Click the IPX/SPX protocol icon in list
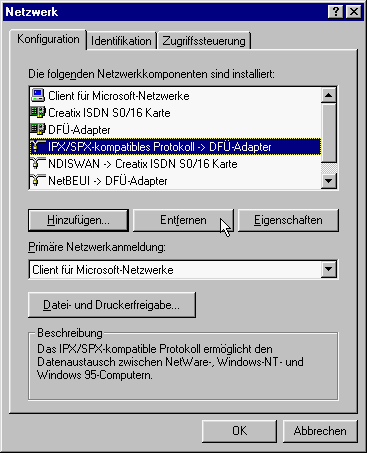The height and width of the screenshot is (453, 367). pyautogui.click(x=38, y=147)
